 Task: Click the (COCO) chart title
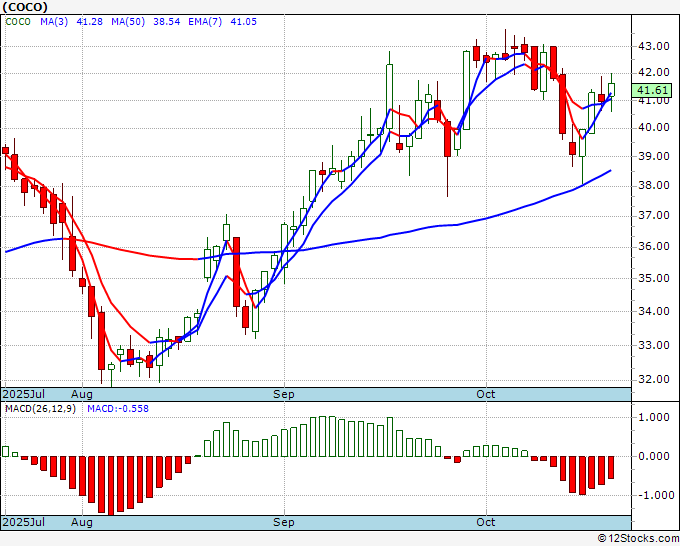25,7
